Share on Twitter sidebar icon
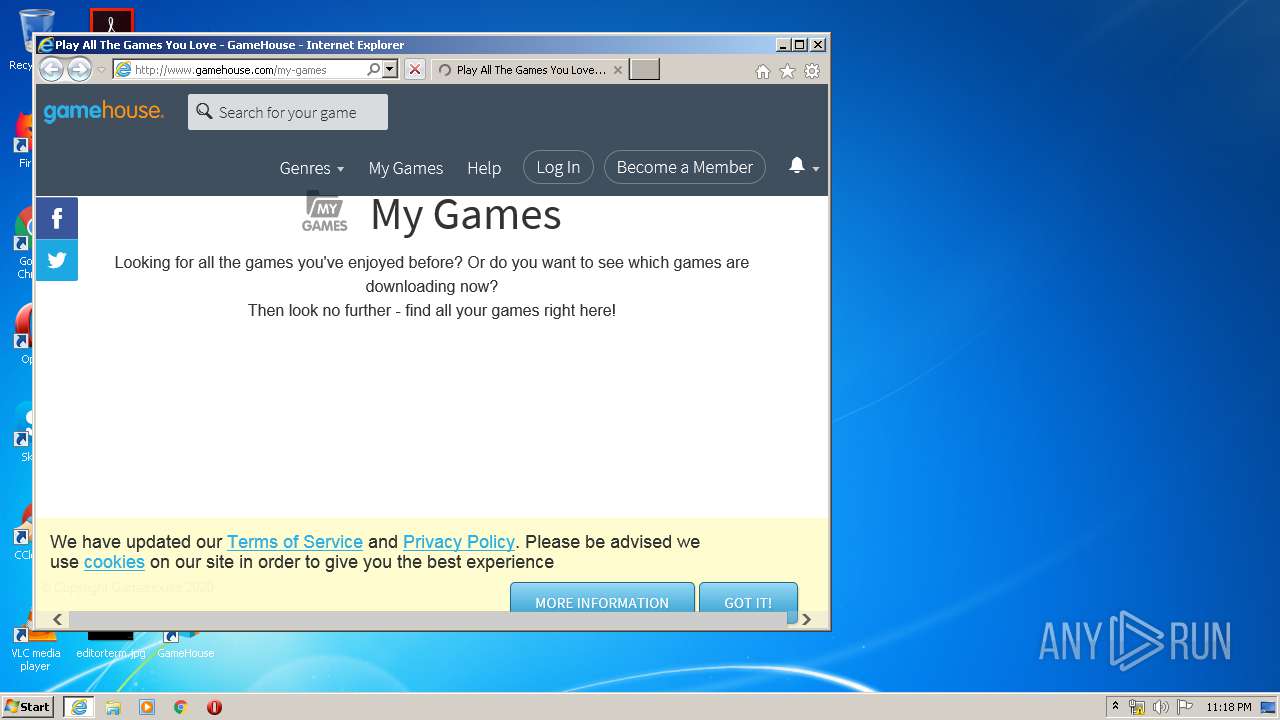Viewport: 1280px width, 720px height. tap(57, 260)
